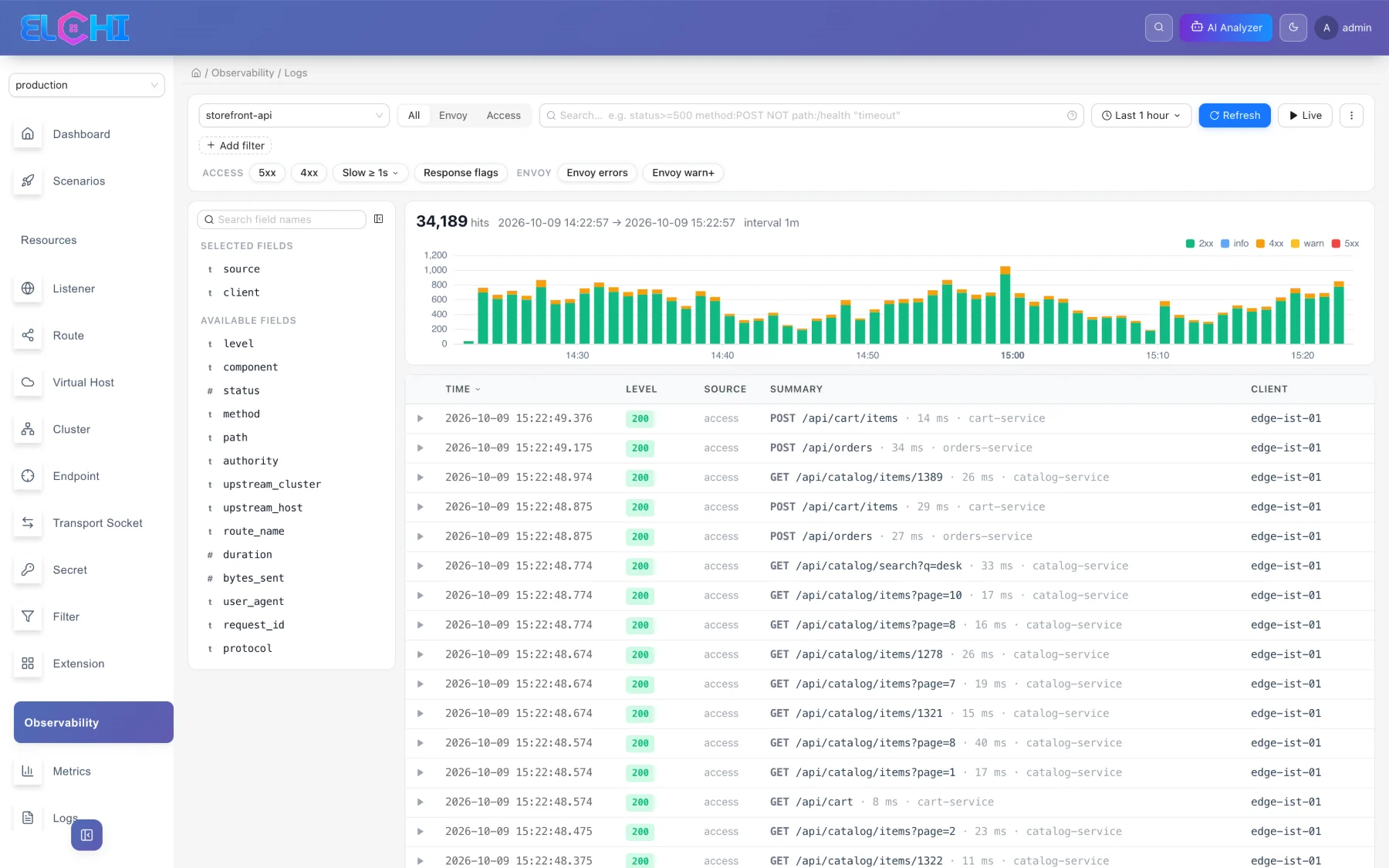Open the Cluster nodes icon
1389x868 pixels.
tap(28, 429)
